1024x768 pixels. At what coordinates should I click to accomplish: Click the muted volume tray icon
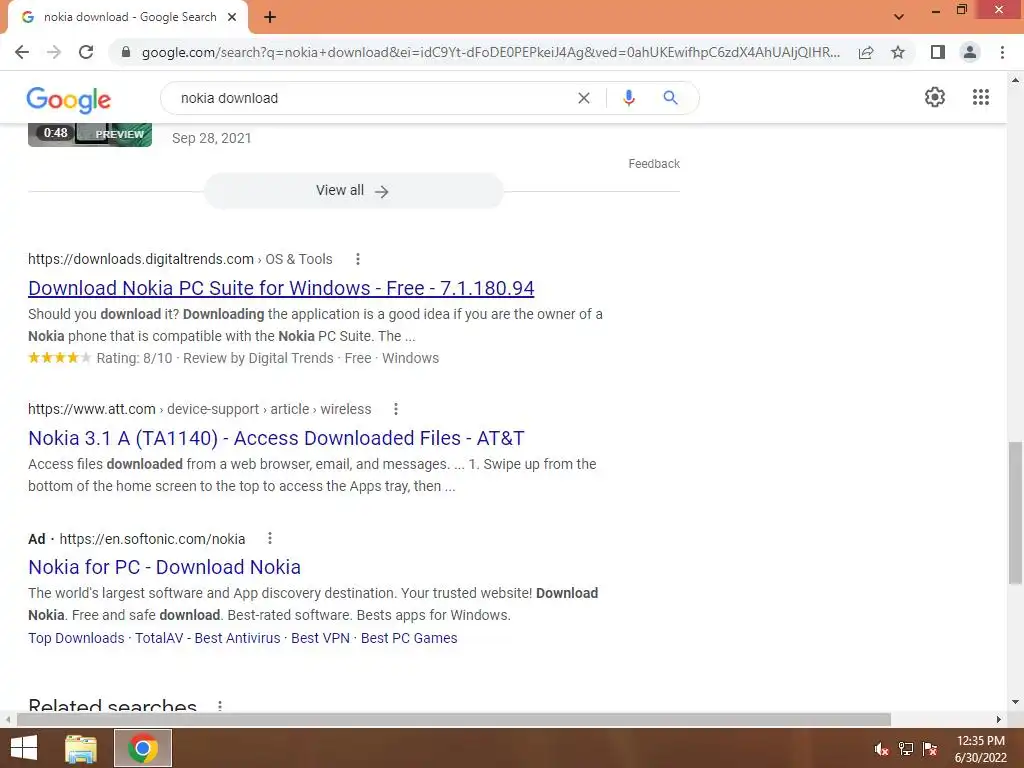coord(882,749)
